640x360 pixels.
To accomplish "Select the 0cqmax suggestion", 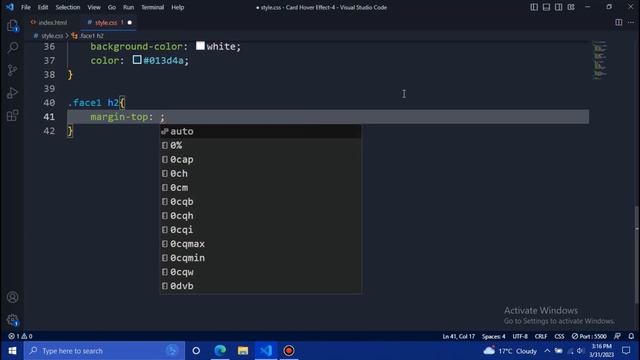I will tap(260, 244).
